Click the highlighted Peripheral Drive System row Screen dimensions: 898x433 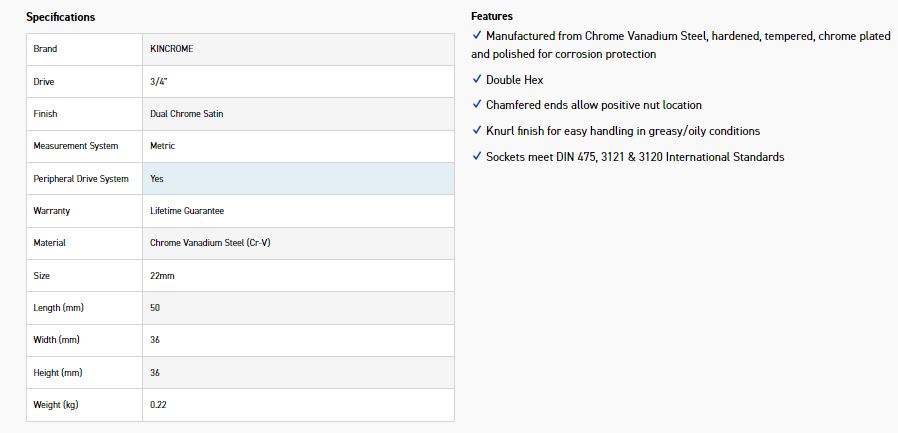(240, 178)
